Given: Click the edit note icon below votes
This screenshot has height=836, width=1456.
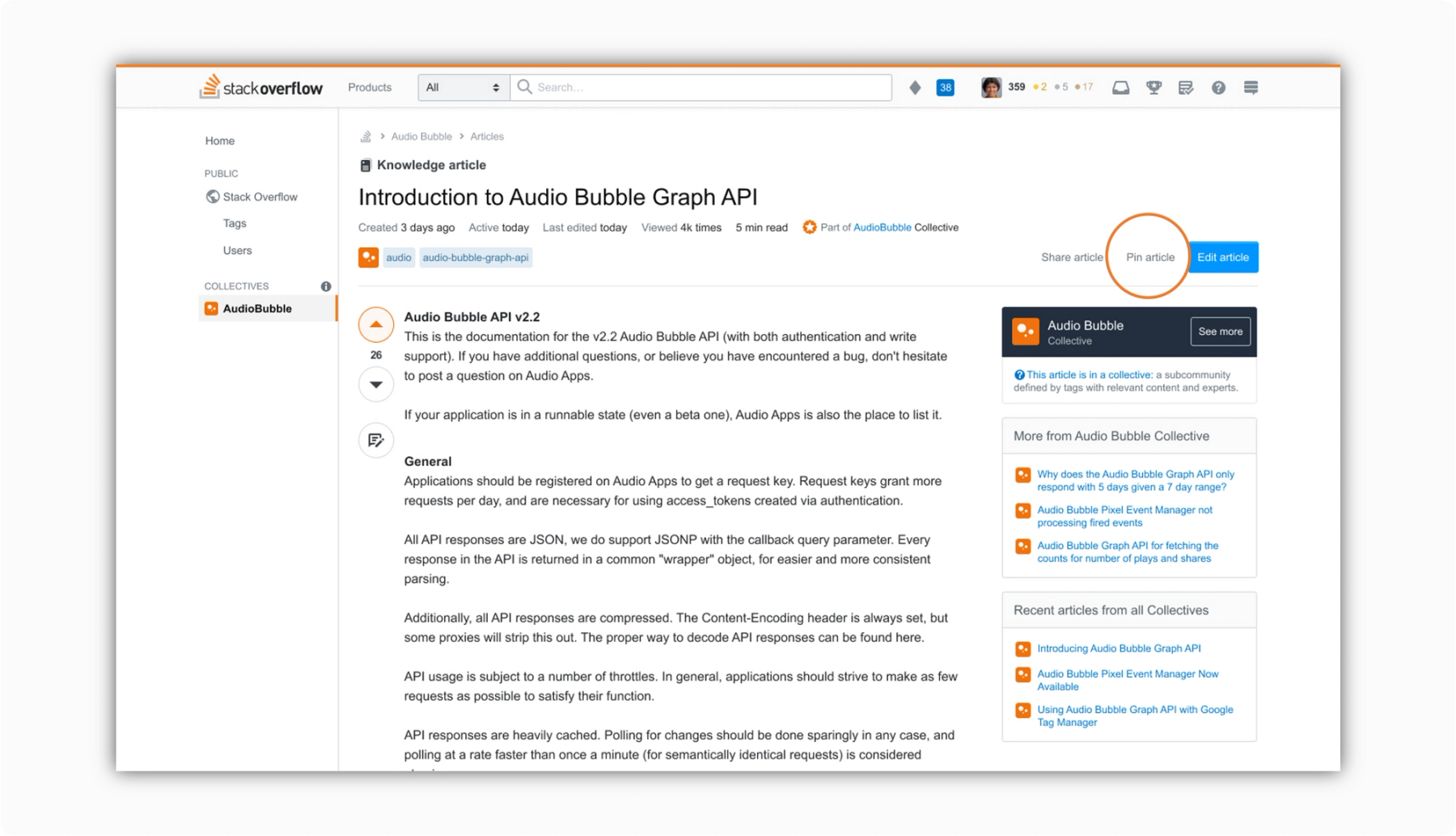Looking at the screenshot, I should tap(376, 440).
